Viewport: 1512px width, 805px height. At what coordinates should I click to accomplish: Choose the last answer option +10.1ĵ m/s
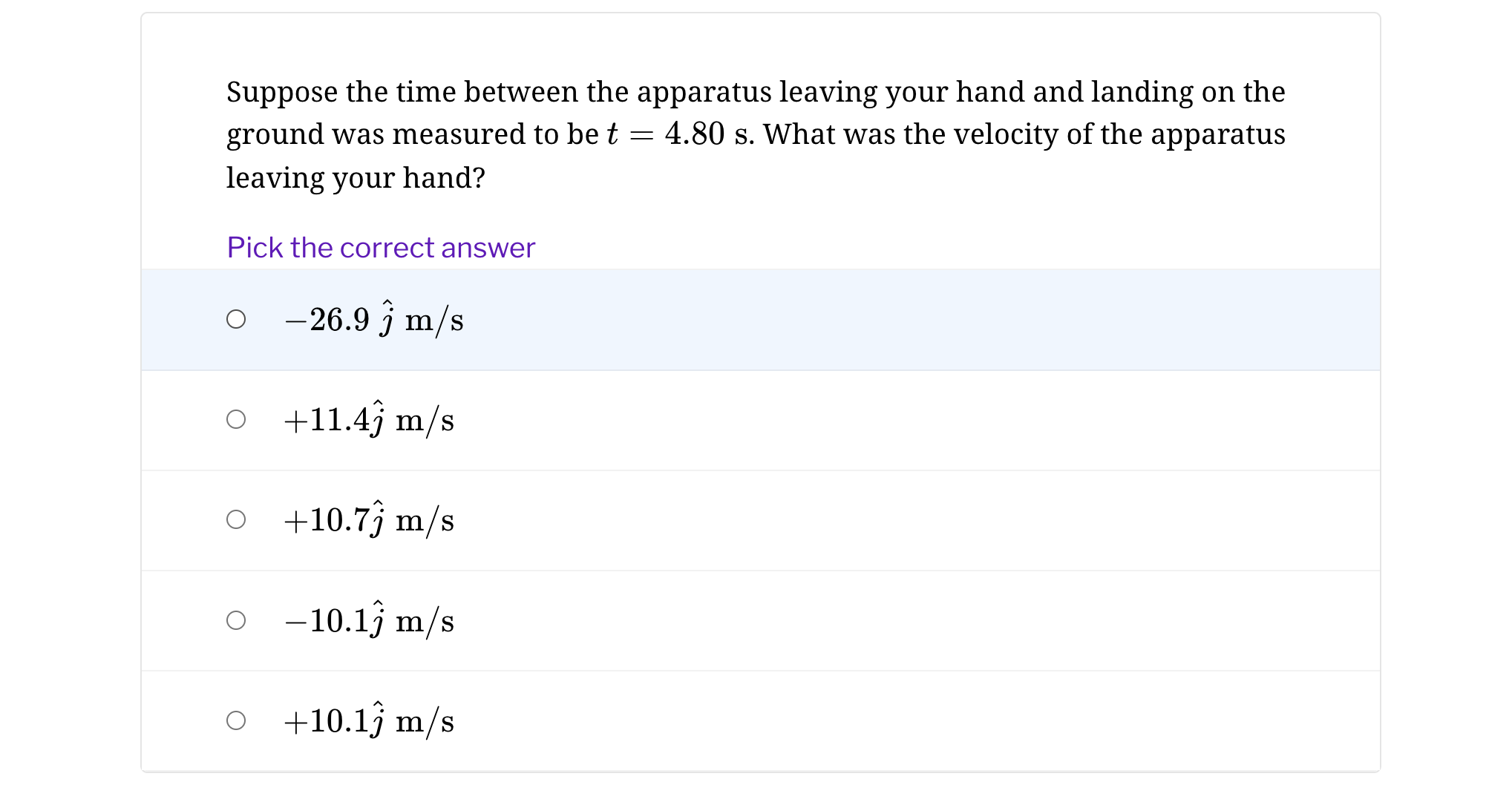(x=369, y=720)
